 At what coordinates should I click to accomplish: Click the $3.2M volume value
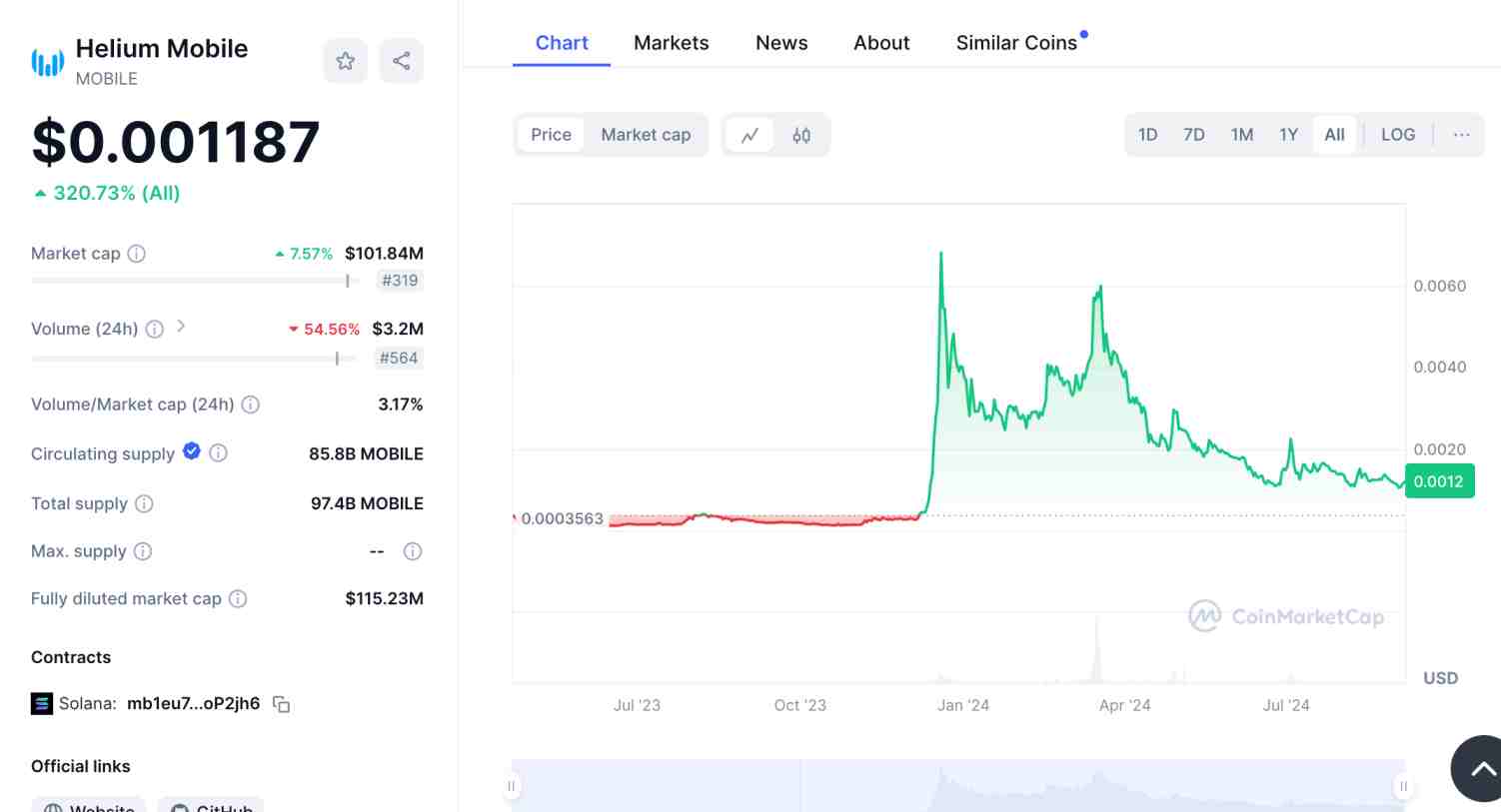pyautogui.click(x=398, y=329)
